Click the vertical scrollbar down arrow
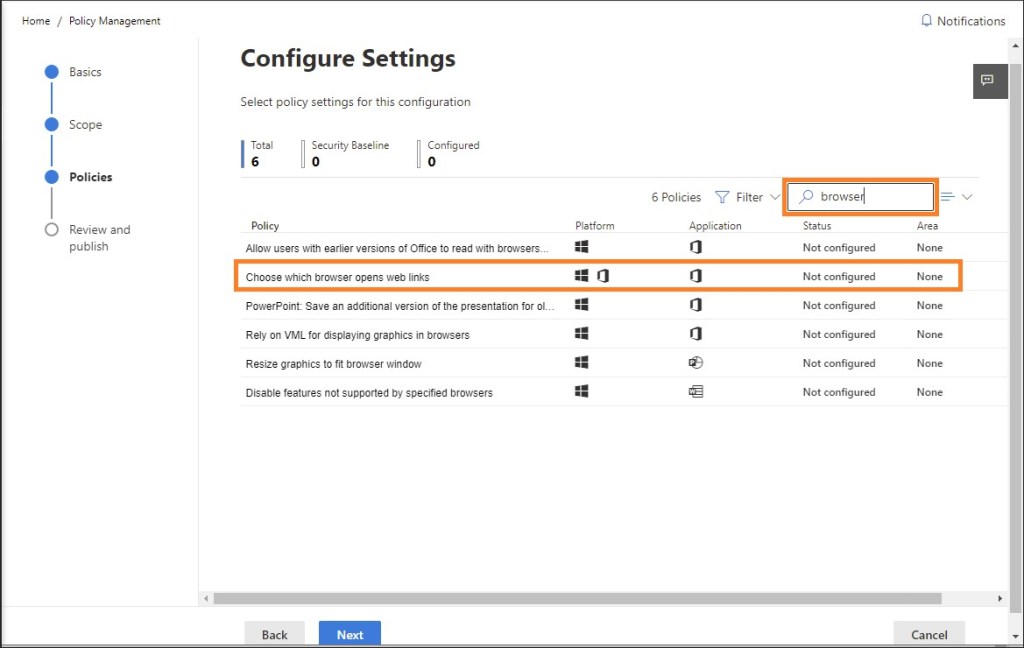1024x648 pixels. click(x=1016, y=636)
